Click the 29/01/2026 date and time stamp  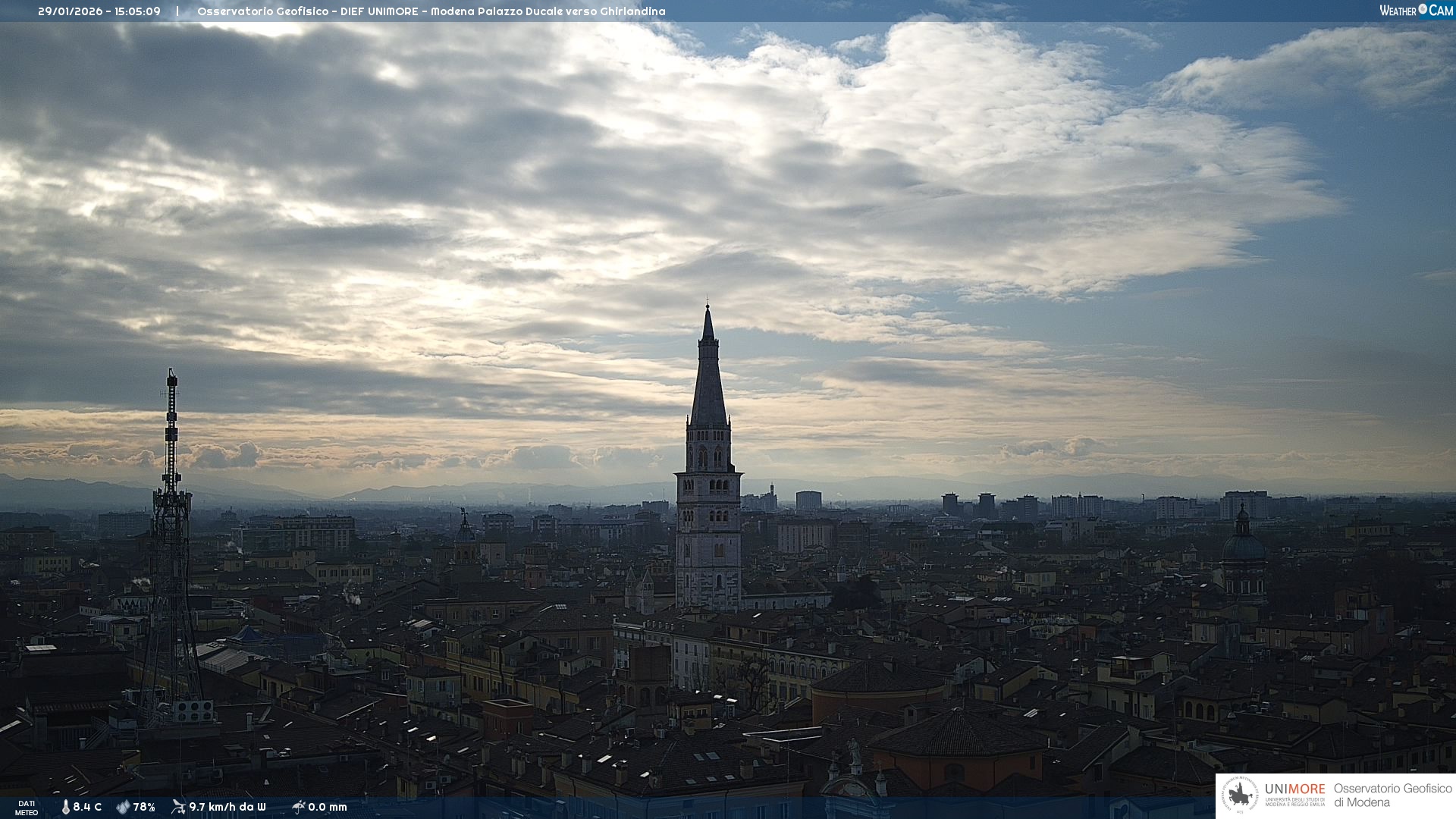tap(99, 11)
